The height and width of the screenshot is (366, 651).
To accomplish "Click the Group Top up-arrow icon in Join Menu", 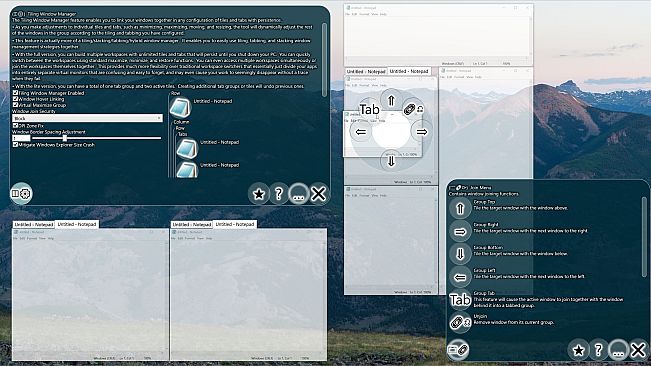I will click(x=460, y=208).
